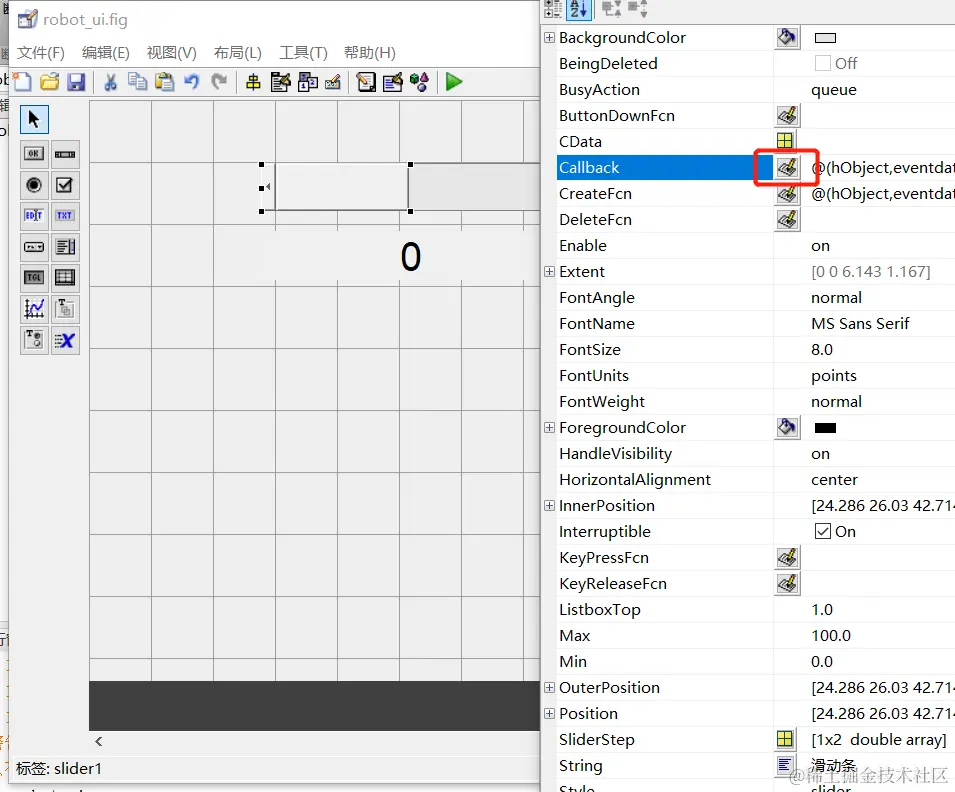
Task: Pick the Check Box component in the palette
Action: [65, 185]
